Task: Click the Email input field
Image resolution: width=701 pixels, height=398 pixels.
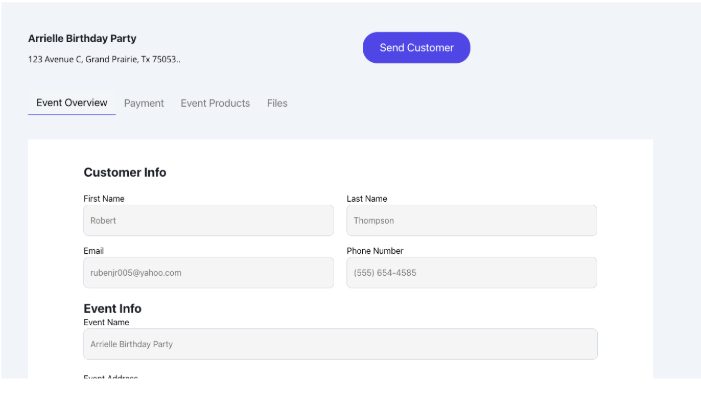Action: click(208, 272)
